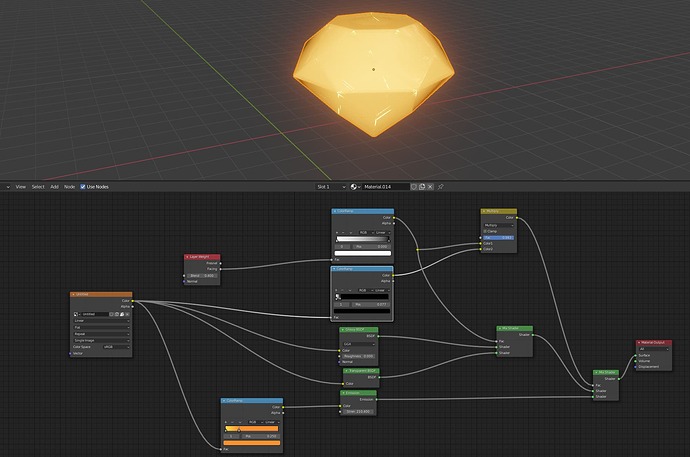Expand the sRGB Color Space dropdown
690x457 pixels.
coord(116,347)
